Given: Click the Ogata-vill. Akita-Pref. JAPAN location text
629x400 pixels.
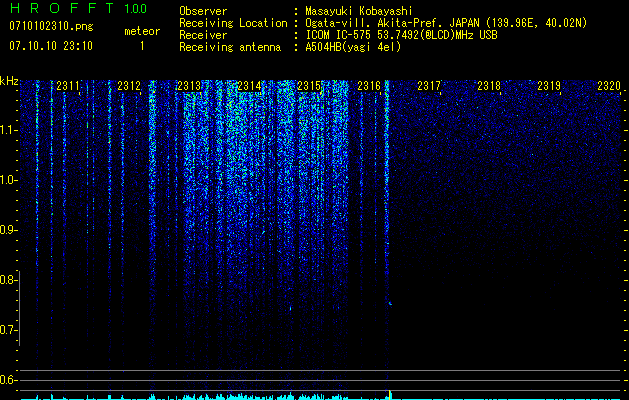Looking at the screenshot, I should click(x=446, y=23).
